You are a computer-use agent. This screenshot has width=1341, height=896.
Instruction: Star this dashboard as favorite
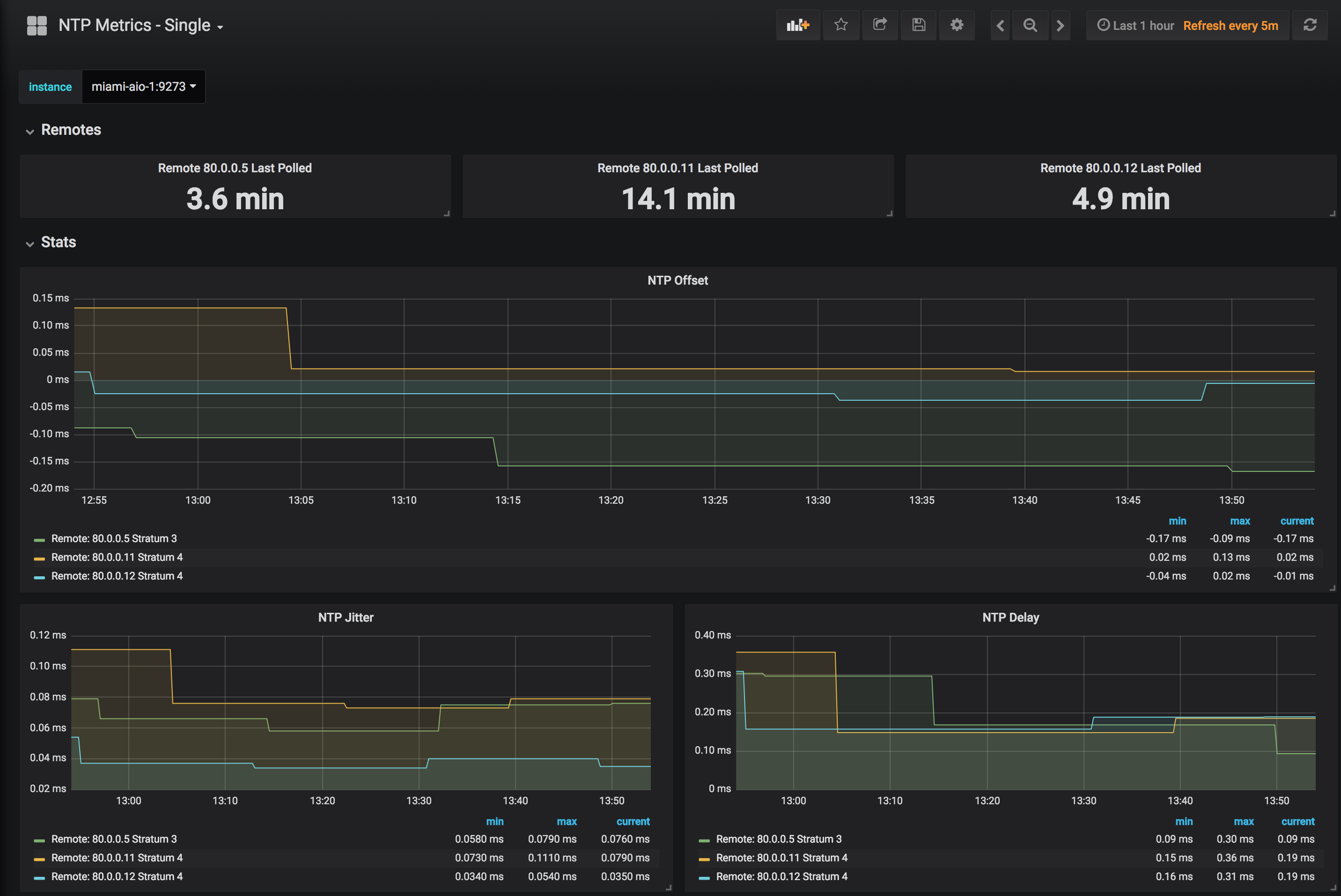pos(840,25)
